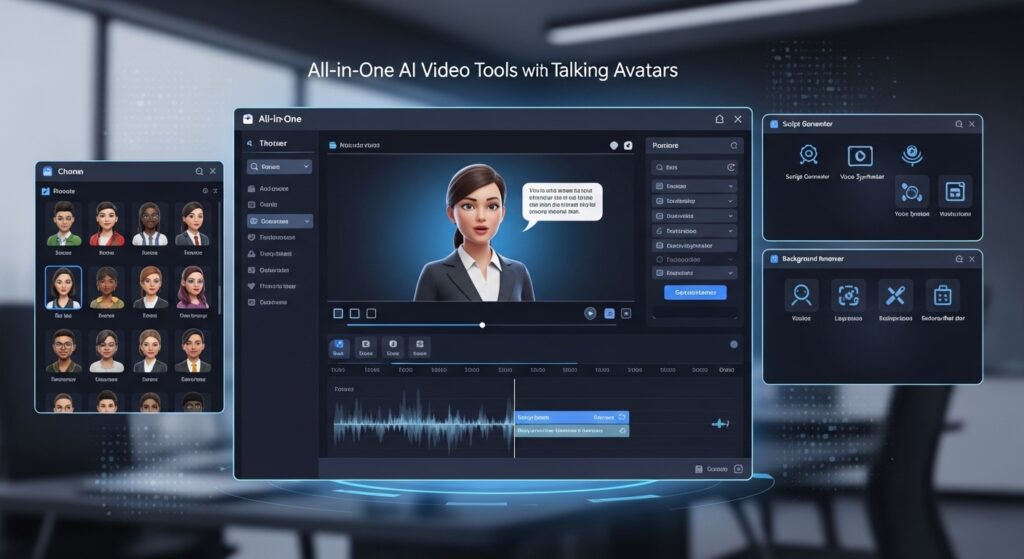Select the microphone broadcast icon in Script Generator window

912,155
